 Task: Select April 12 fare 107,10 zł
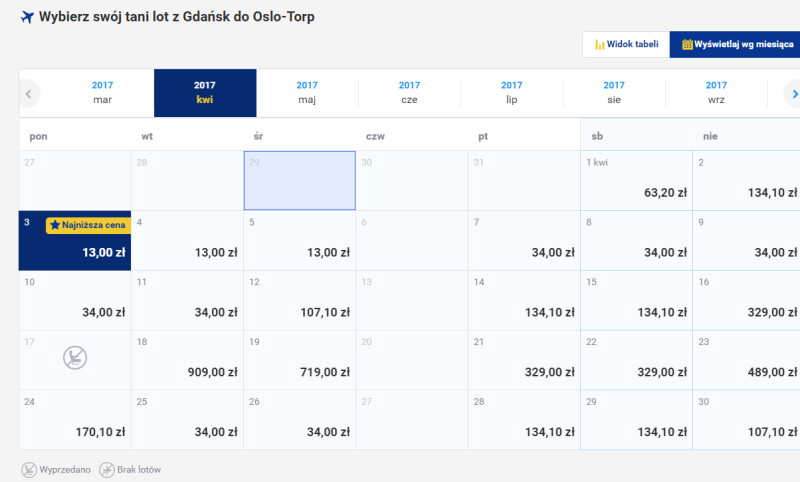pos(299,300)
